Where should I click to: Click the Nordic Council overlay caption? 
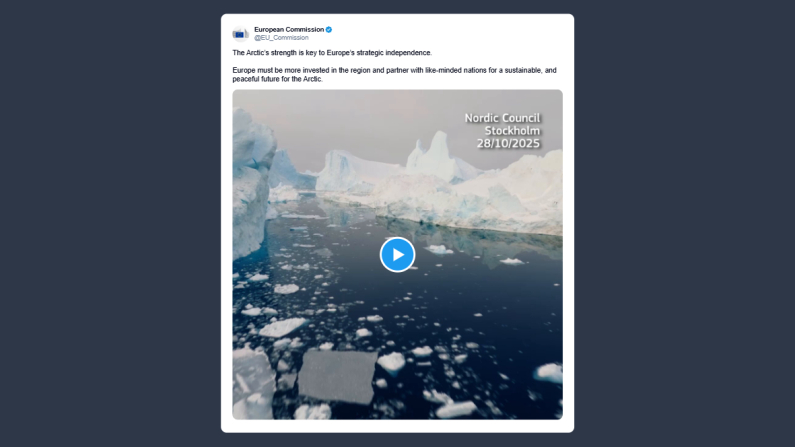point(502,118)
